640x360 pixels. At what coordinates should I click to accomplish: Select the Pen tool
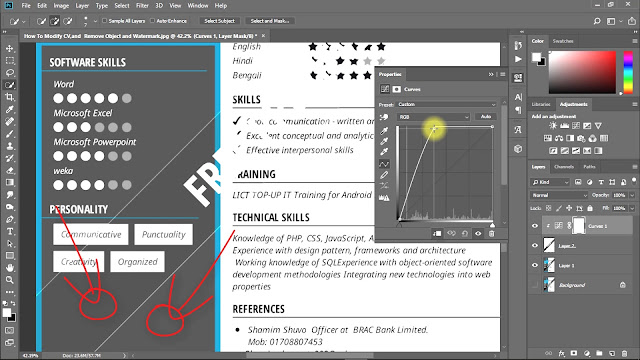pyautogui.click(x=10, y=219)
